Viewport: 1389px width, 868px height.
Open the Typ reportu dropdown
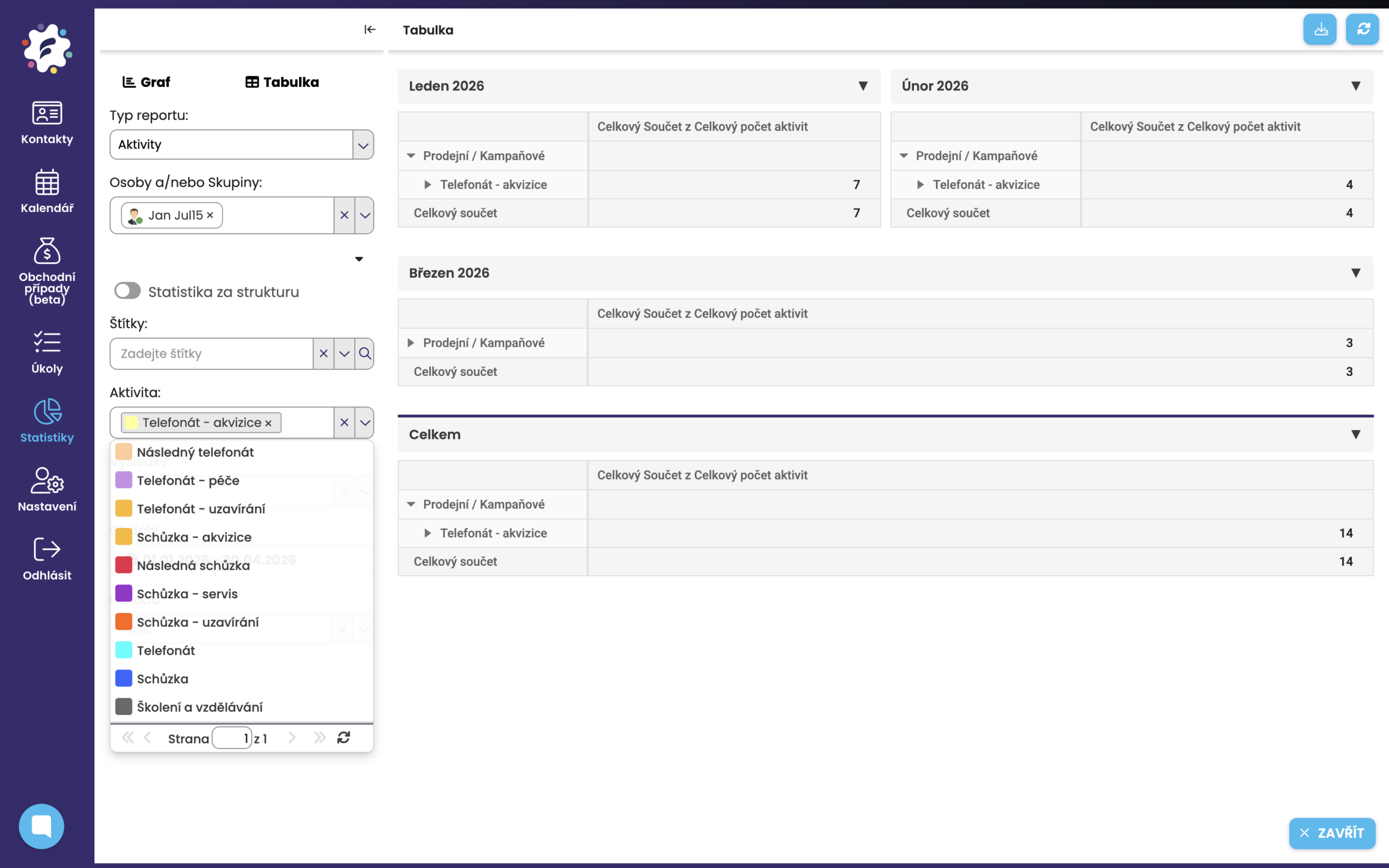(363, 145)
